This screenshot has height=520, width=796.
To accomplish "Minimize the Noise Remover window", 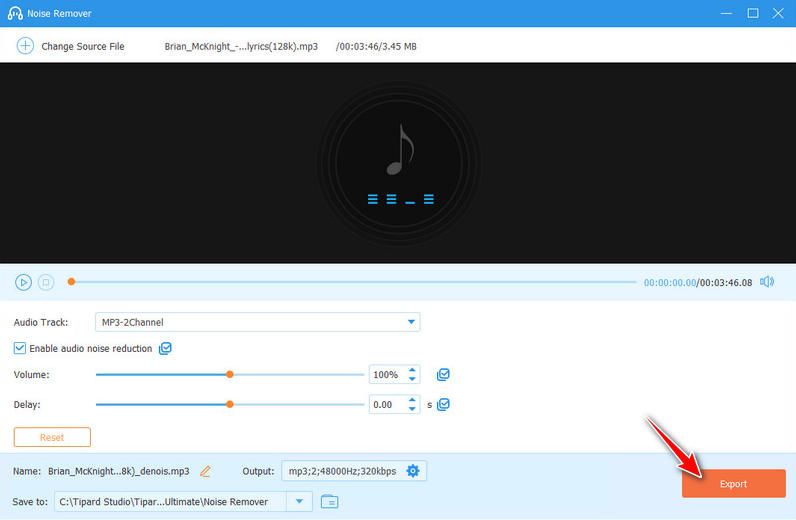I will [x=726, y=13].
